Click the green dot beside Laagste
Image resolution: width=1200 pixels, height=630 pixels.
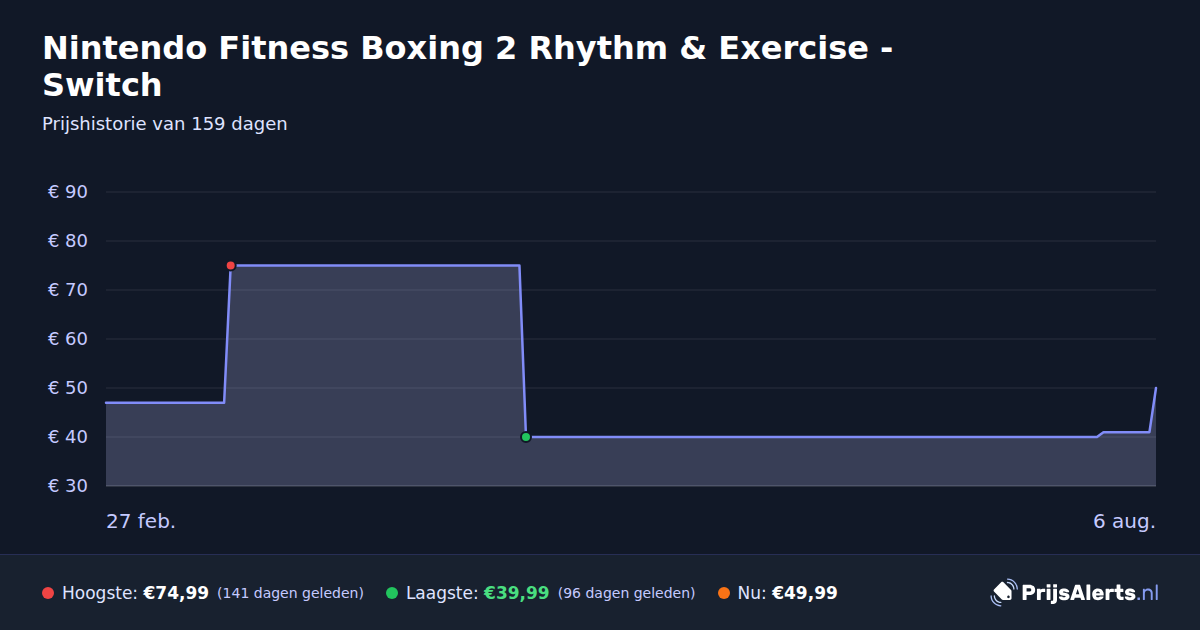point(392,593)
